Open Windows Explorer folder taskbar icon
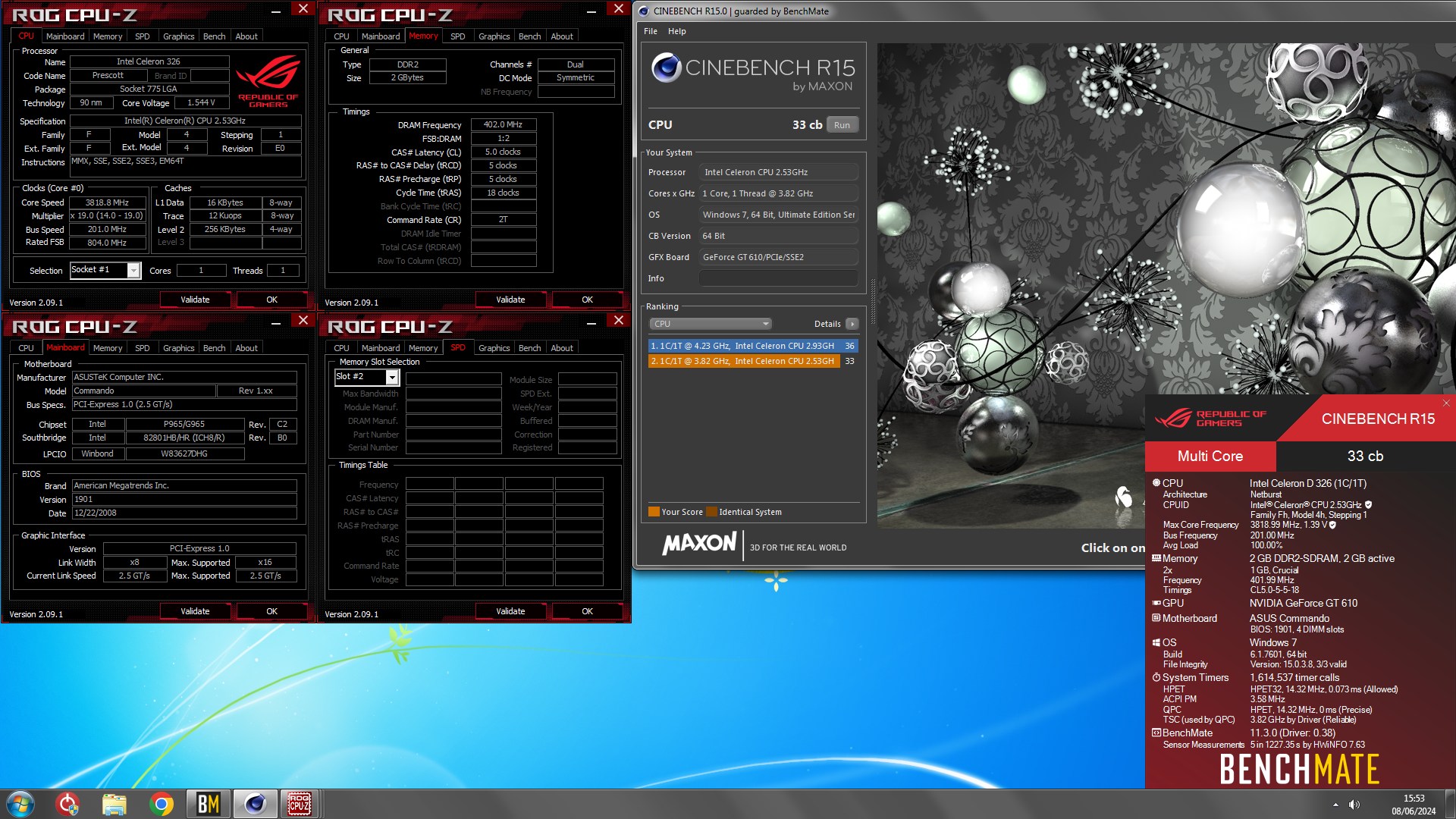Image resolution: width=1456 pixels, height=819 pixels. coord(115,804)
